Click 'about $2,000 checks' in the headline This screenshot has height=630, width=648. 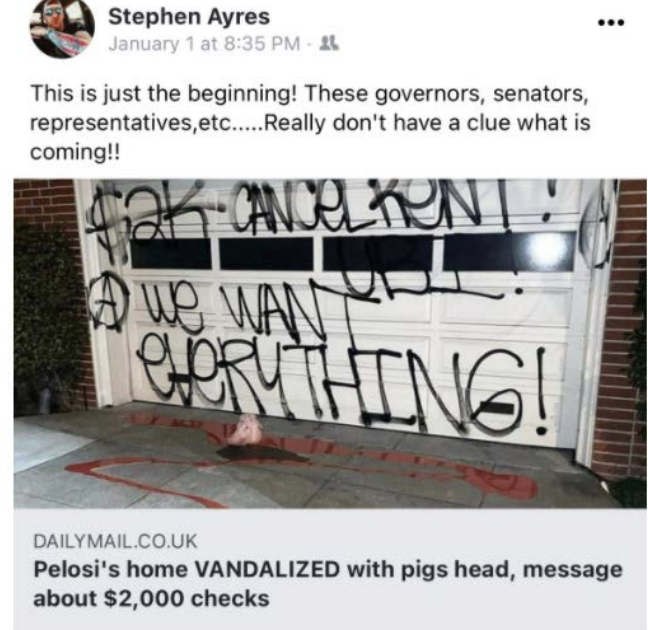(x=151, y=598)
